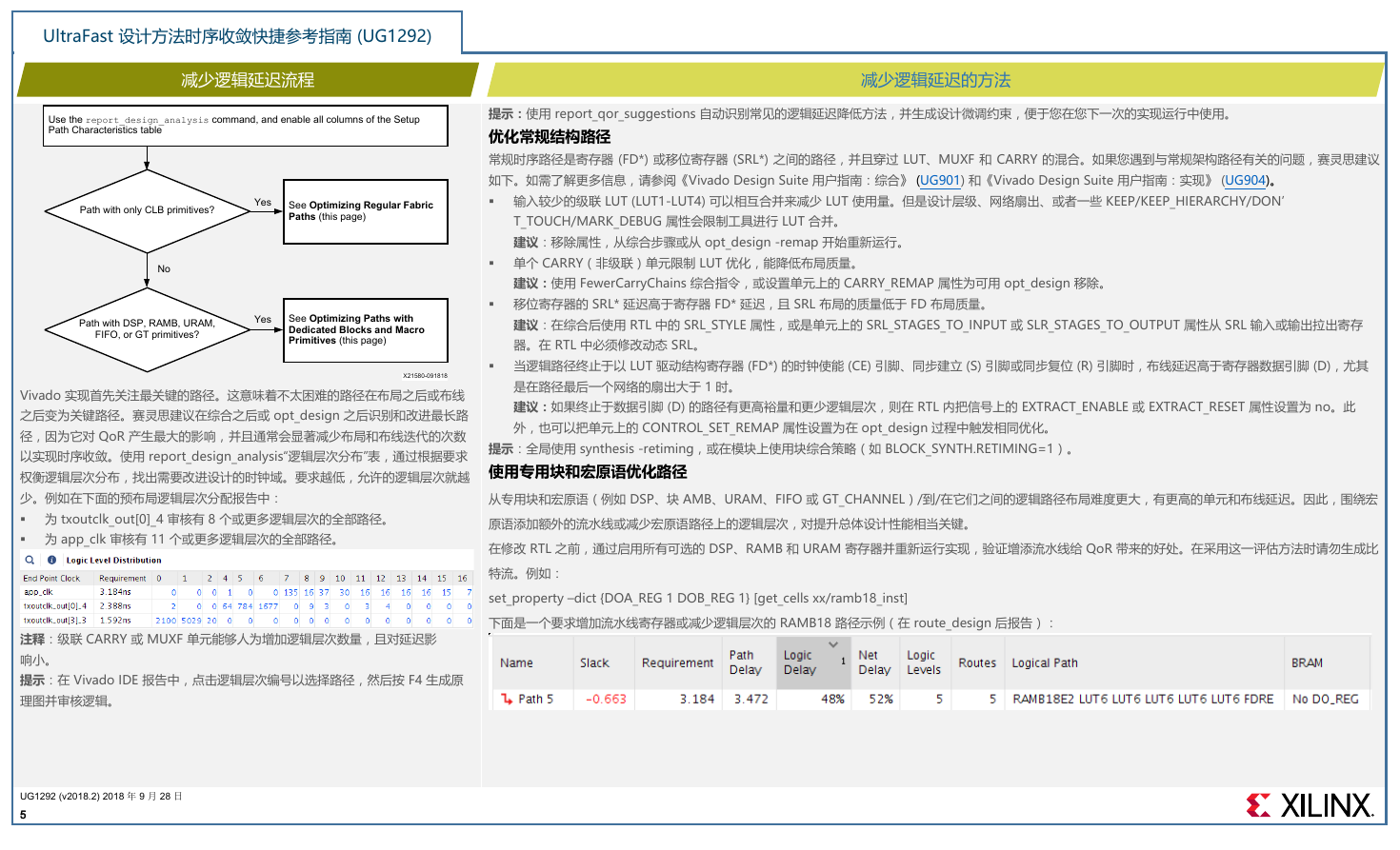The image size is (1400, 850).
Task: Click the path table Requirement column header
Action: tap(677, 662)
